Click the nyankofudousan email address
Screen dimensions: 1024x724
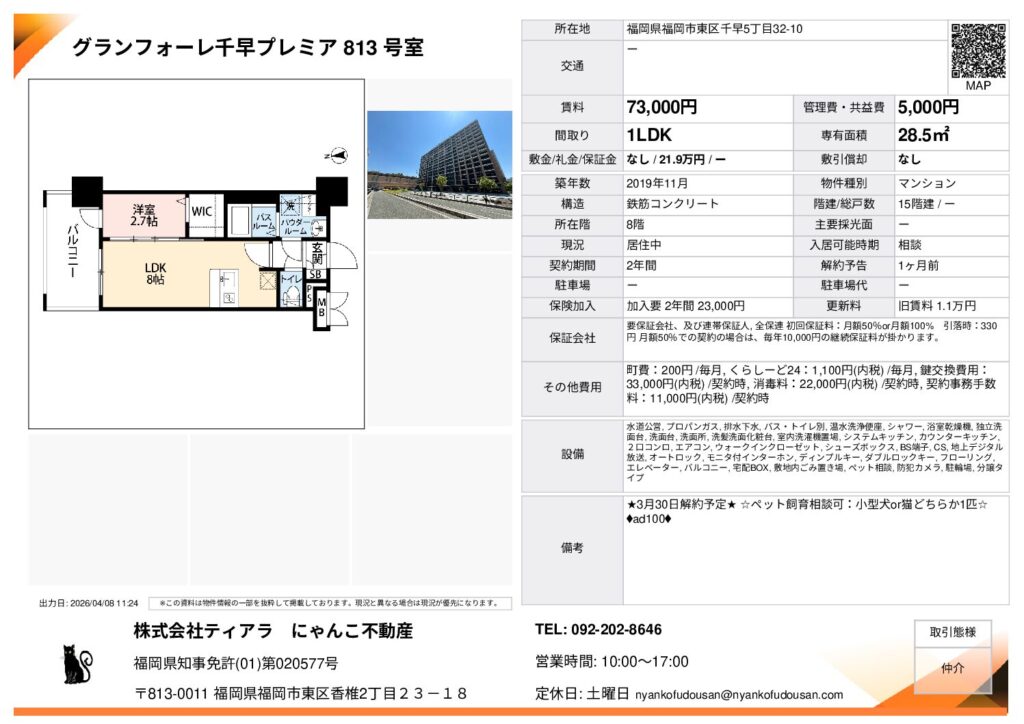tap(739, 694)
